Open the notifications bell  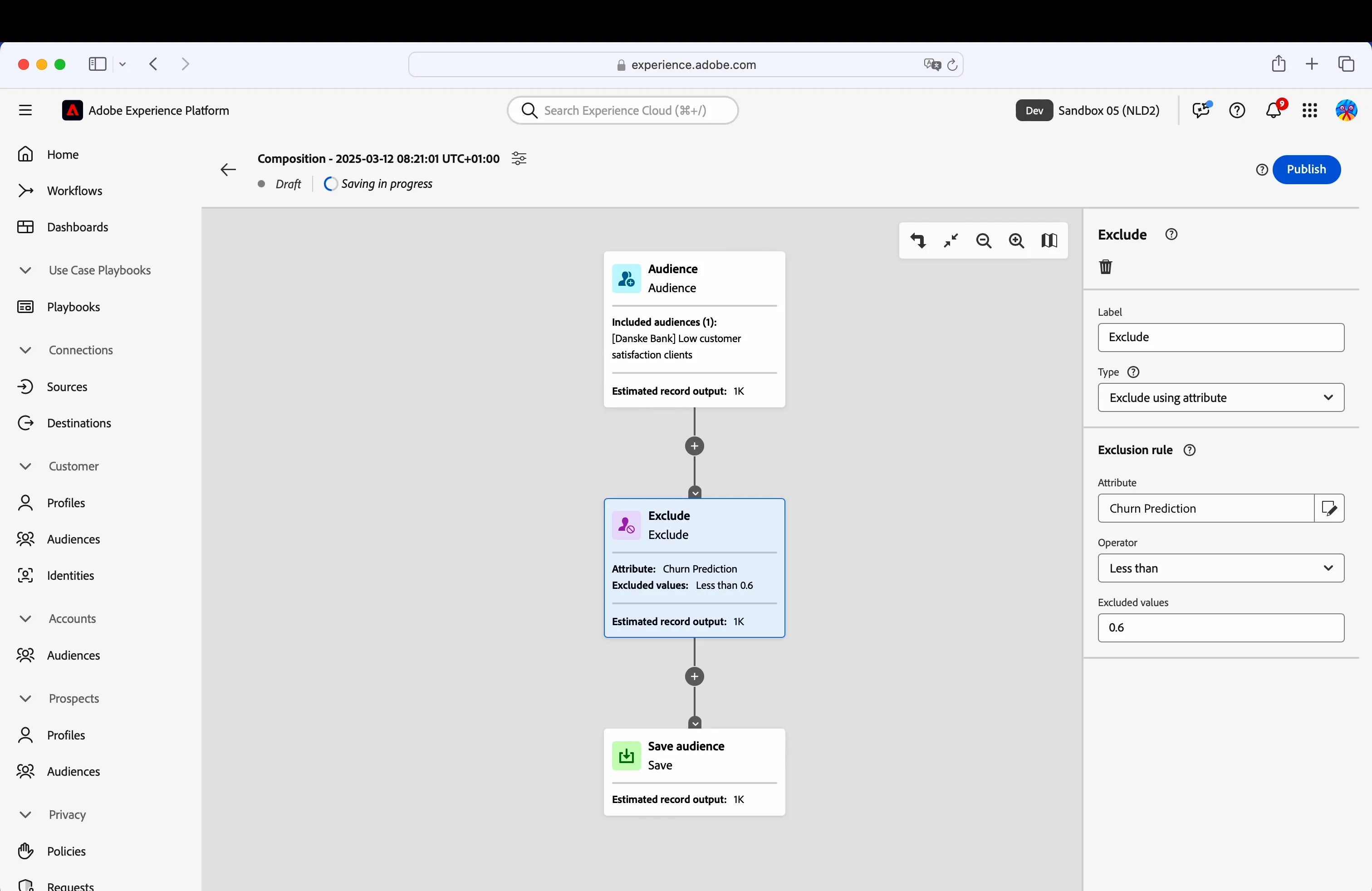coord(1274,110)
